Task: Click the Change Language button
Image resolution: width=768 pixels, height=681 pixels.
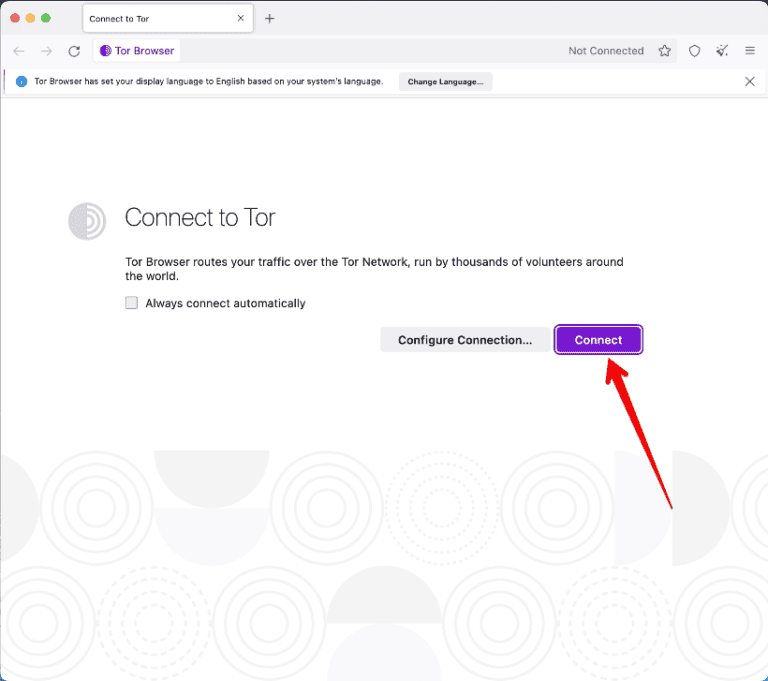Action: point(445,81)
